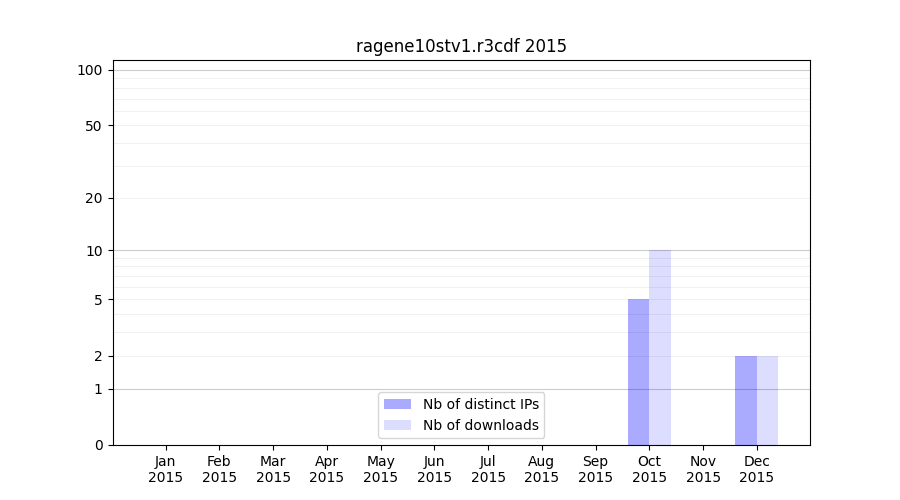
Task: Click the chart title ragene10stv1.r3cdf 2015
Action: pyautogui.click(x=461, y=46)
